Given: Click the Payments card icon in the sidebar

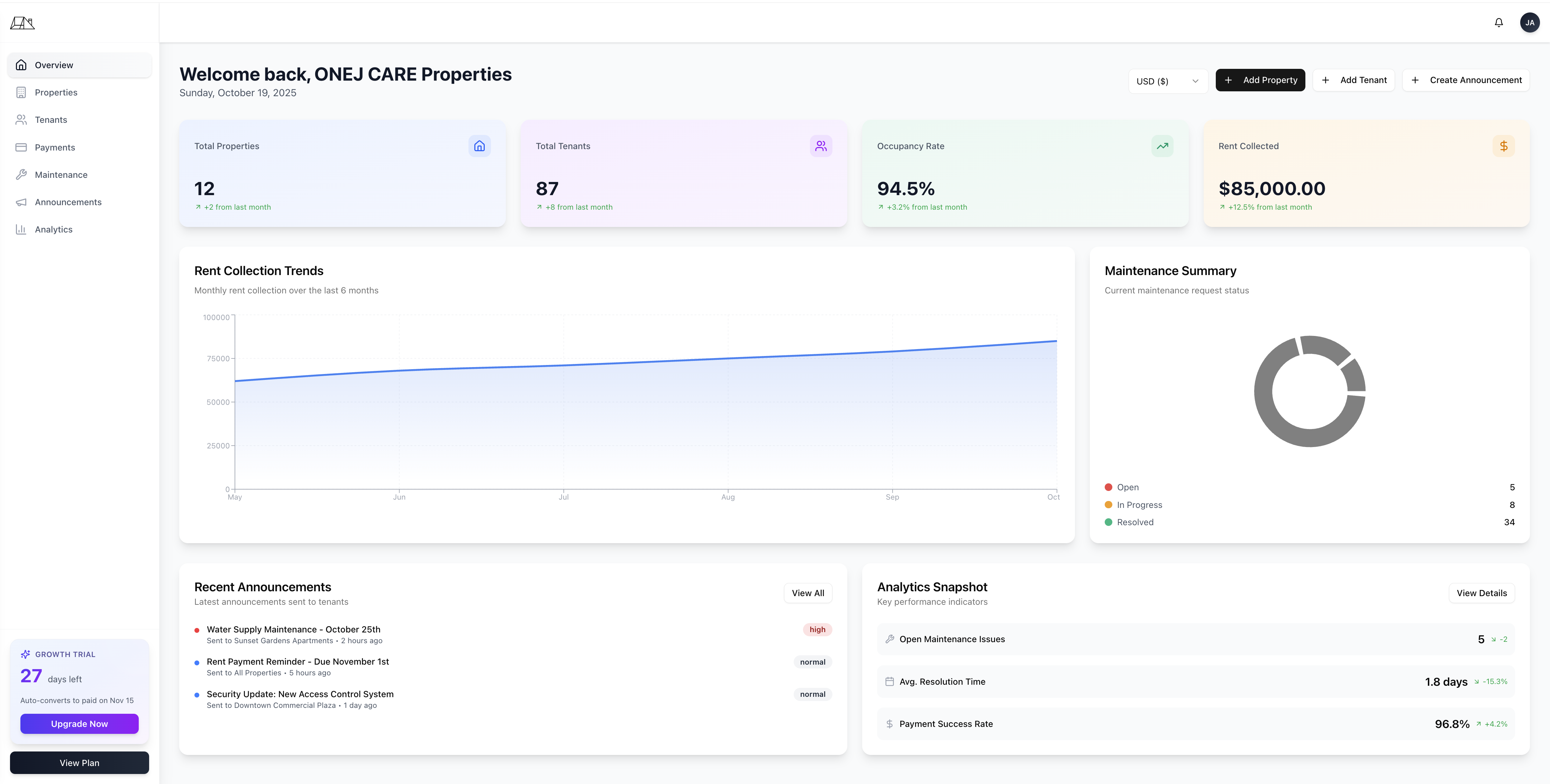Looking at the screenshot, I should 21,147.
